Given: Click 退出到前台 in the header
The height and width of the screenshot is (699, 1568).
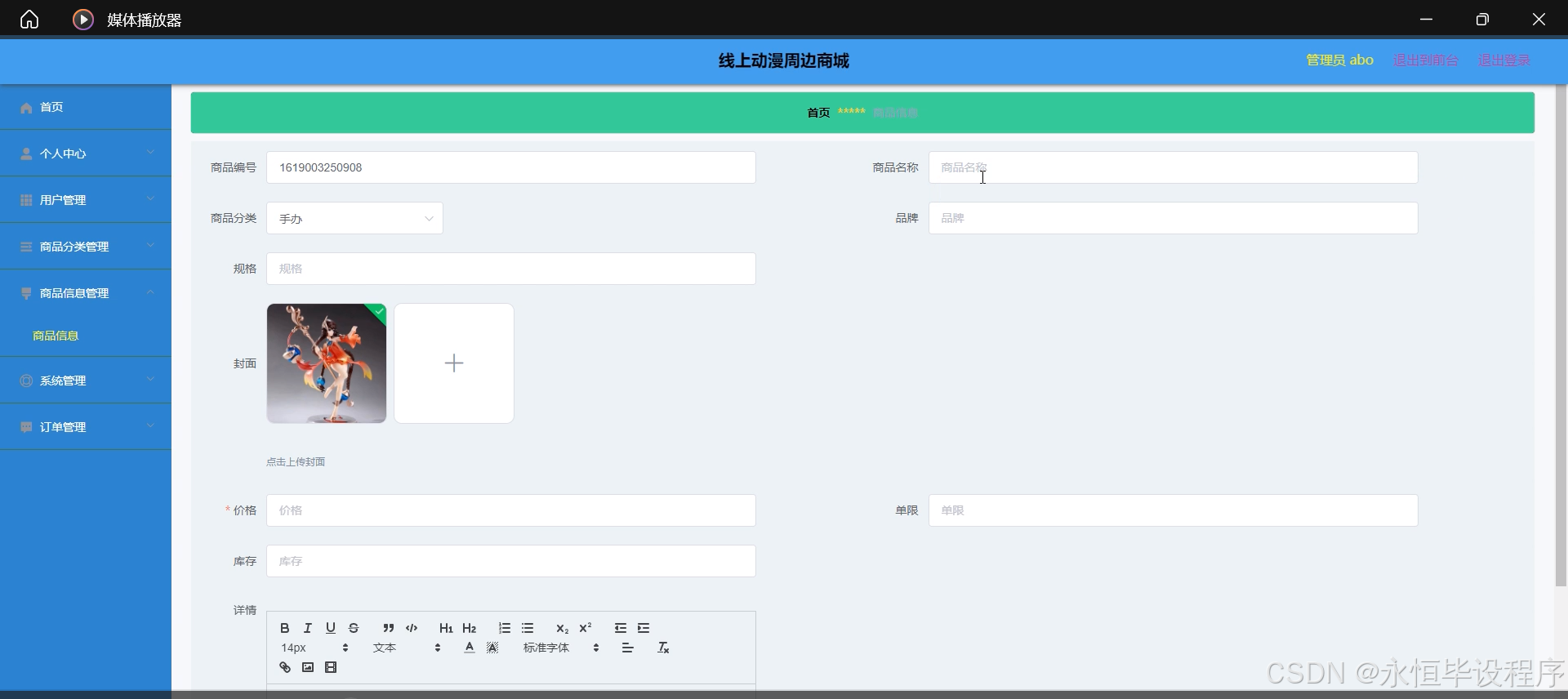Looking at the screenshot, I should 1425,60.
